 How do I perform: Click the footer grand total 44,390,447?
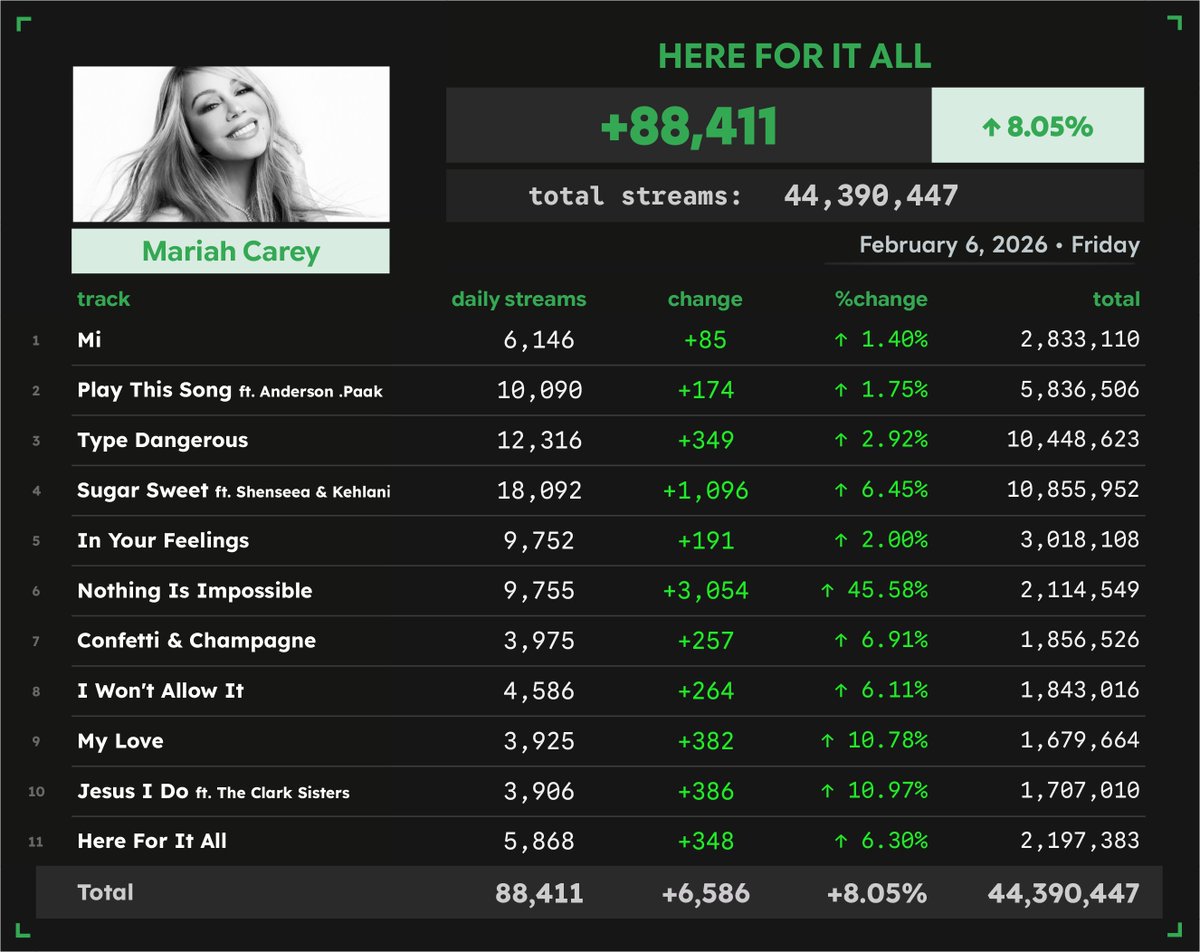(x=1063, y=893)
